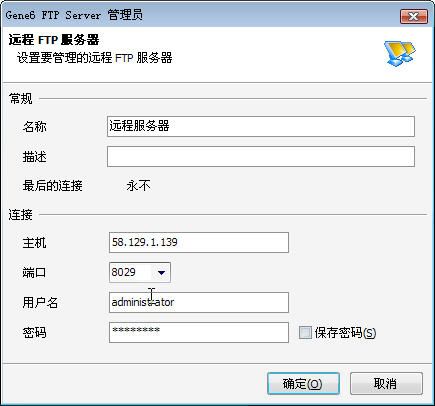Click the 远程 FTP 服务器 bold header
The height and width of the screenshot is (406, 435).
tap(54, 40)
